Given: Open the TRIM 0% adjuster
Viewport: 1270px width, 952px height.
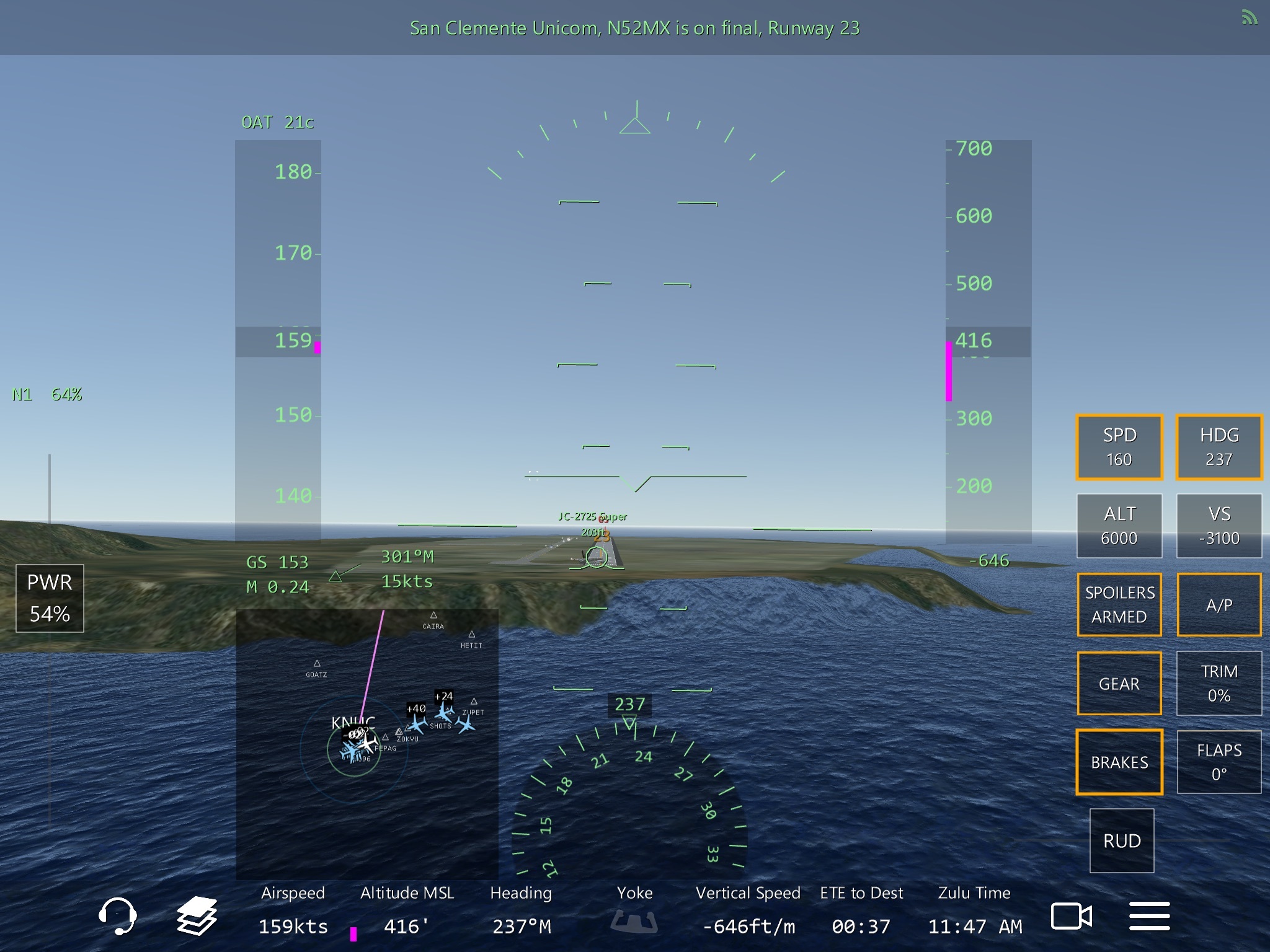Looking at the screenshot, I should [x=1219, y=683].
